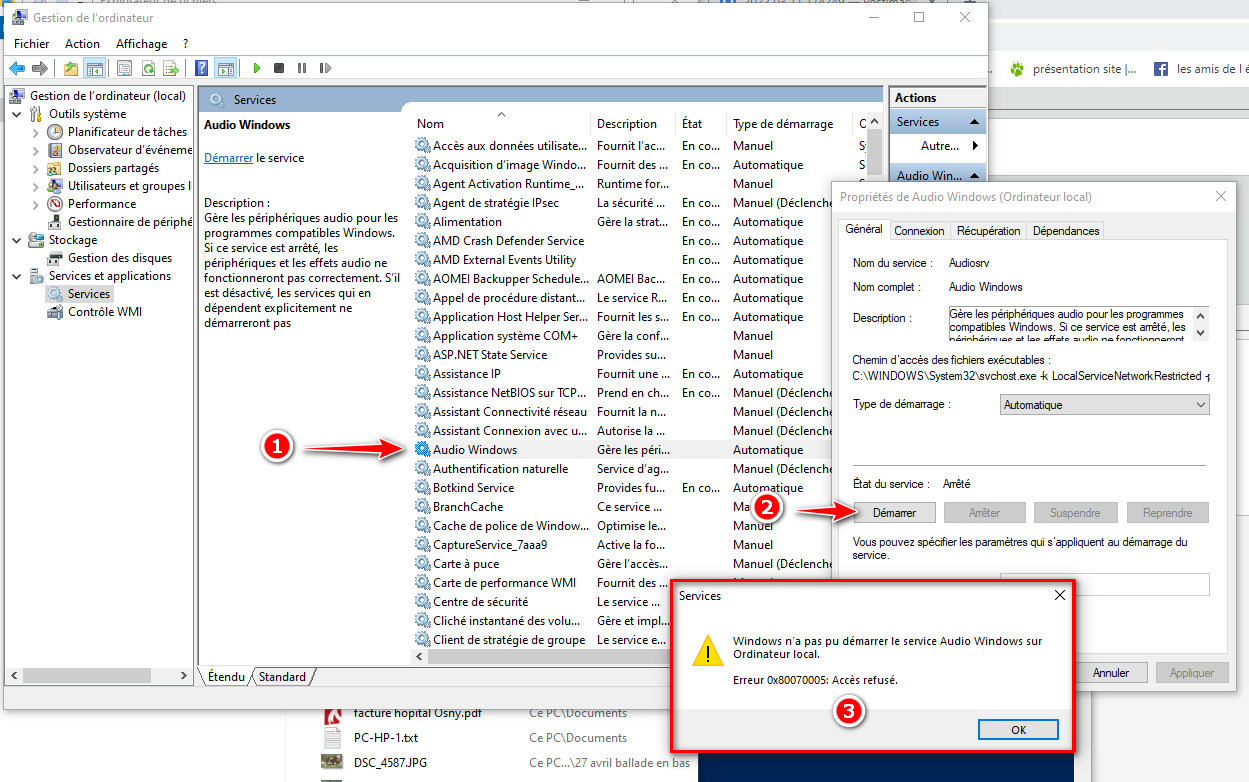Click the Restart service toolbar icon

click(325, 68)
